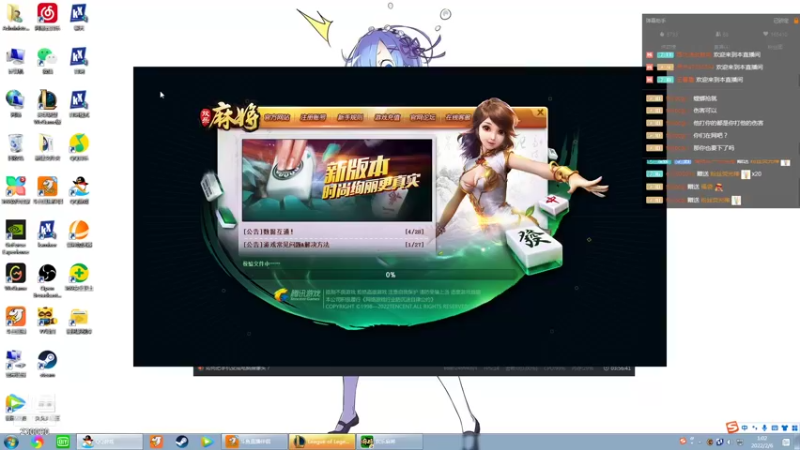Click the chat message 你们在网吧？
Screen dimensions: 800x450
tap(710, 136)
